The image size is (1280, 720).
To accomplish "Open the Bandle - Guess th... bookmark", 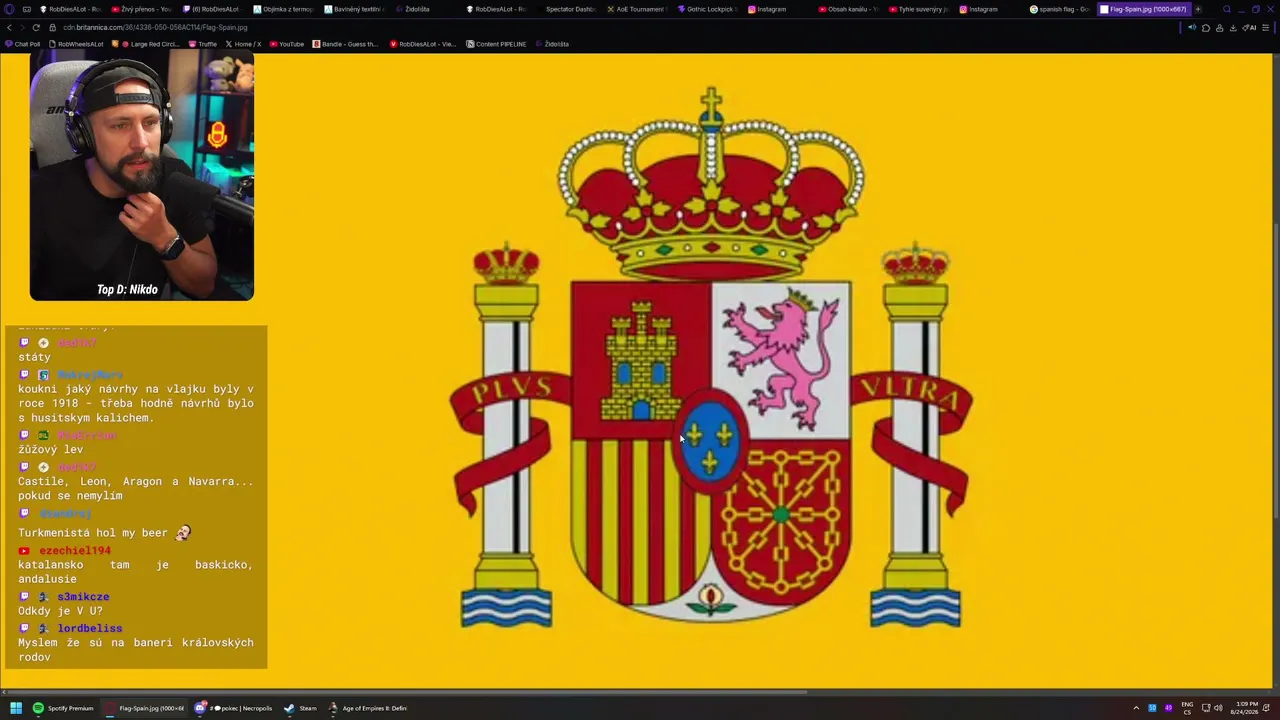I will (x=346, y=44).
